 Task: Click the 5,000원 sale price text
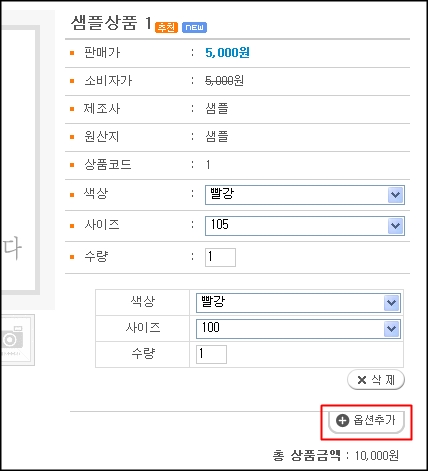(x=227, y=53)
